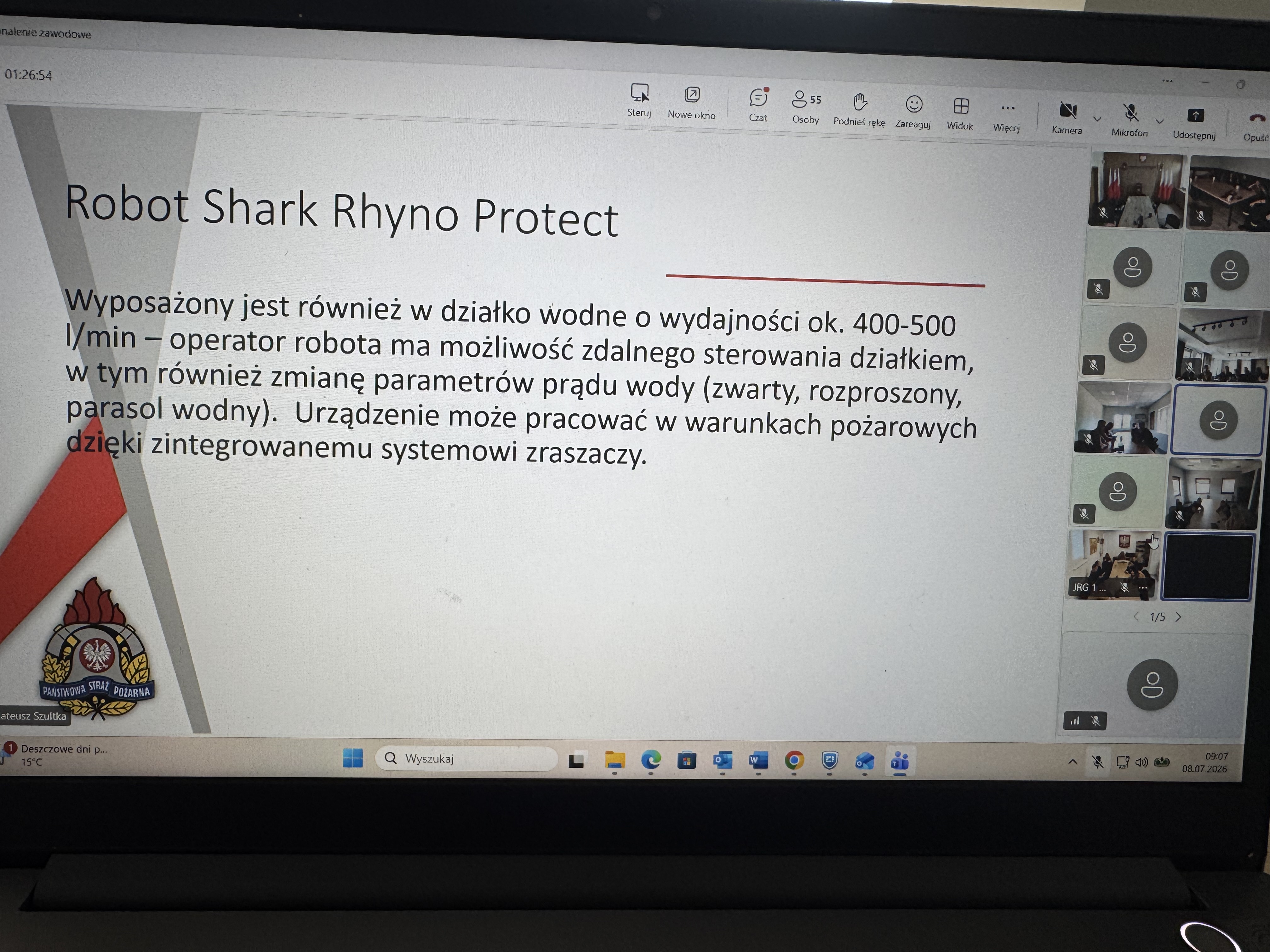1270x952 pixels.
Task: Click the slide title Robot Shark Rhyno Protect
Action: tap(342, 211)
